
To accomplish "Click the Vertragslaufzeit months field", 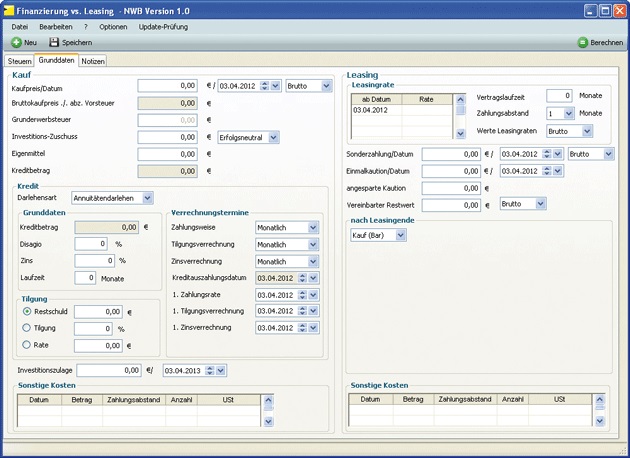I will (x=559, y=96).
